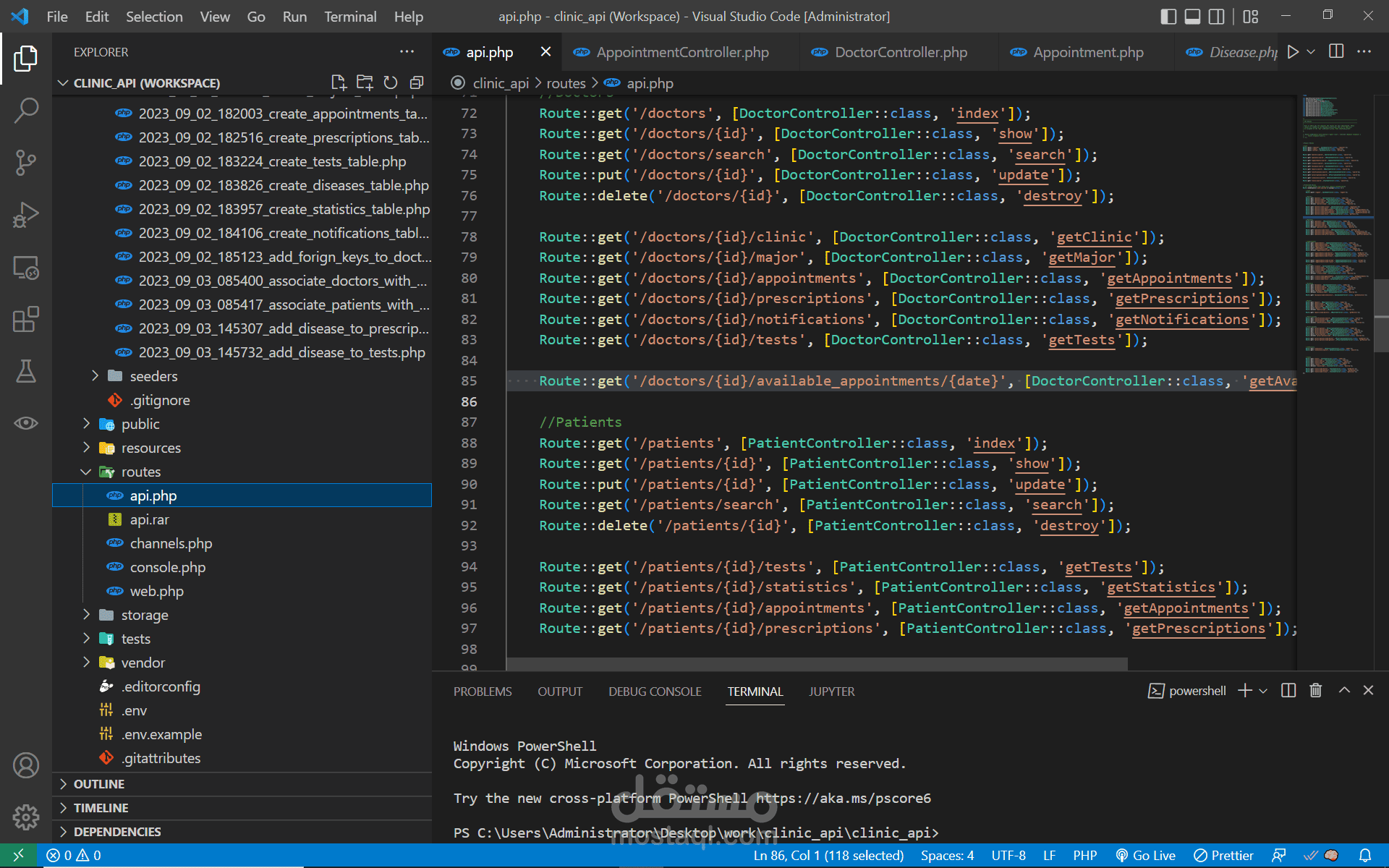
Task: Switch to DEBUG CONSOLE tab
Action: click(655, 692)
